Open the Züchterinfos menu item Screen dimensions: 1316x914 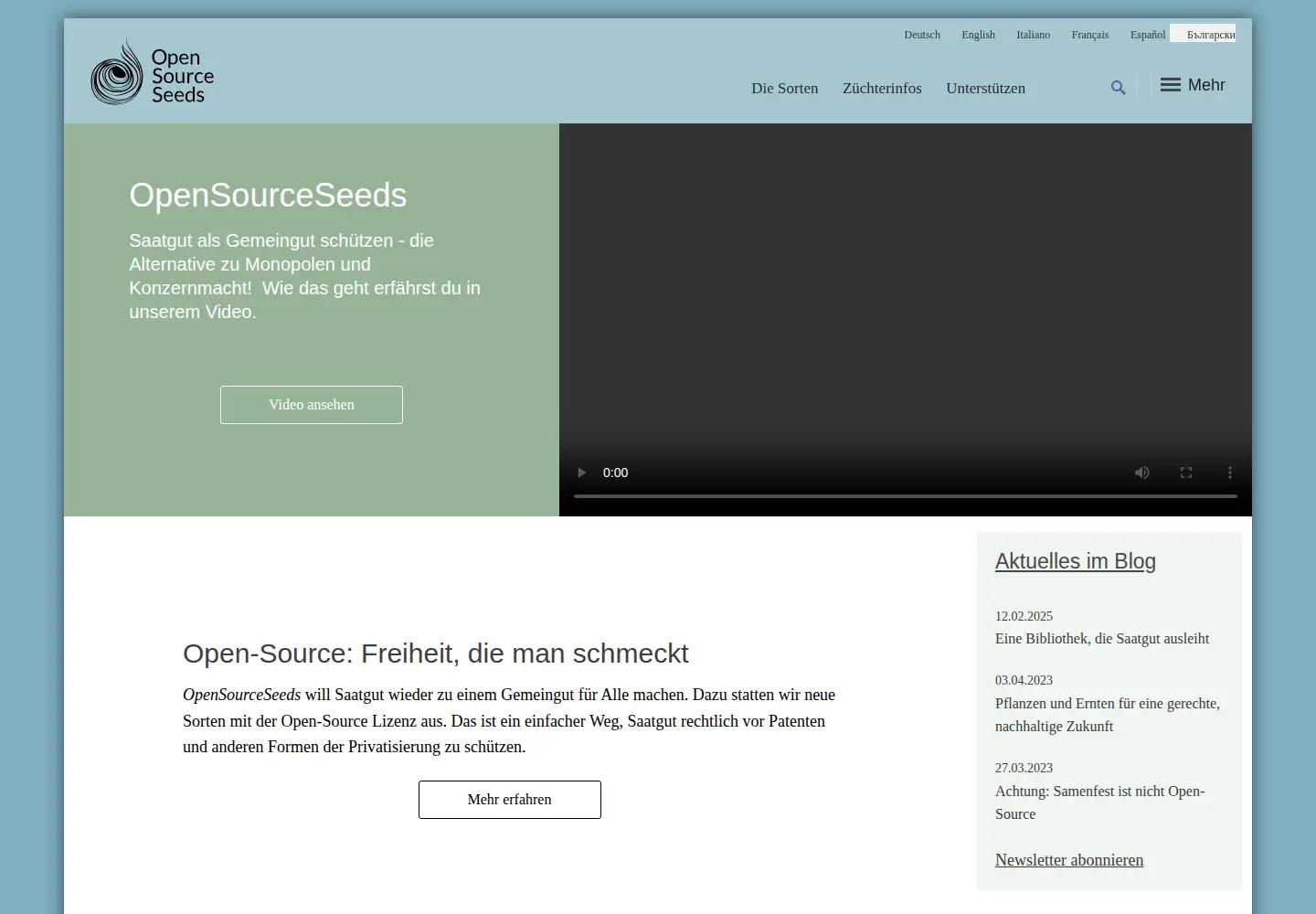coord(882,89)
